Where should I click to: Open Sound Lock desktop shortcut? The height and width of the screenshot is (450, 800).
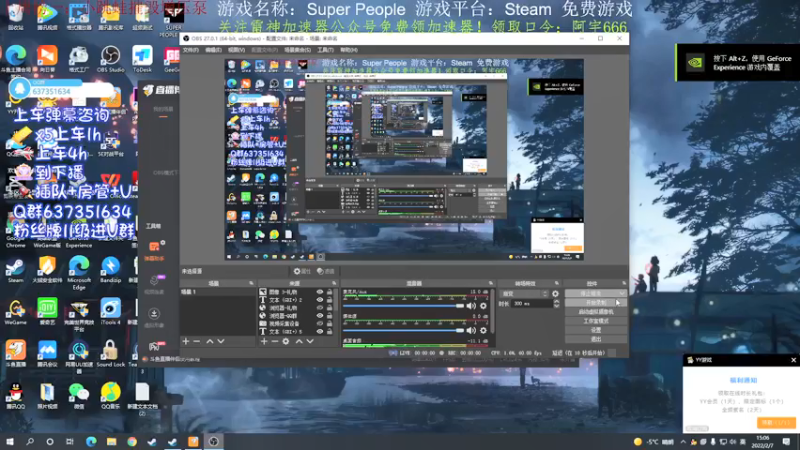pyautogui.click(x=110, y=354)
